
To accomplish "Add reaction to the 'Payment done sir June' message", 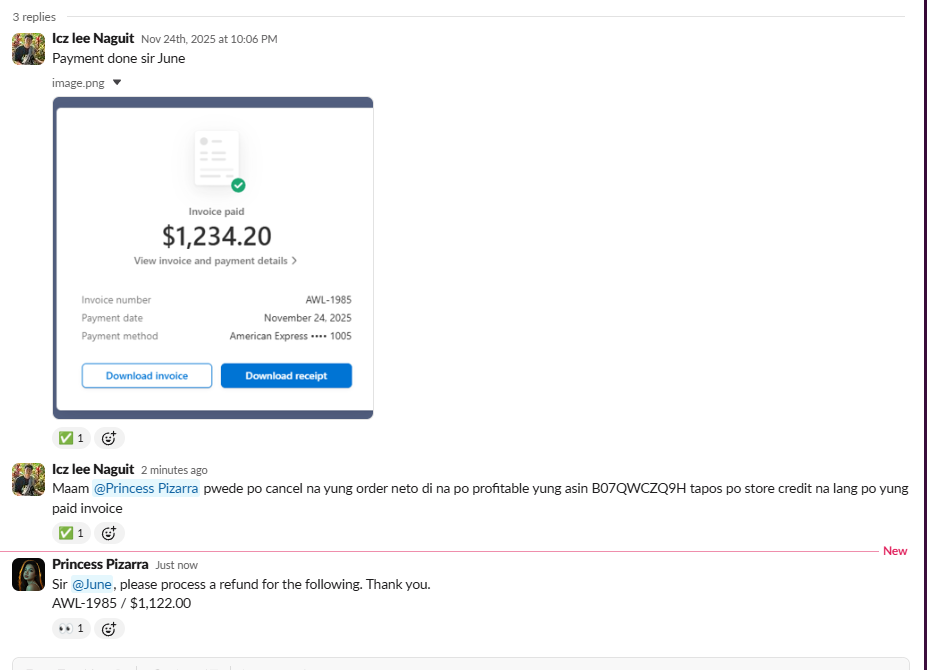I will (109, 438).
